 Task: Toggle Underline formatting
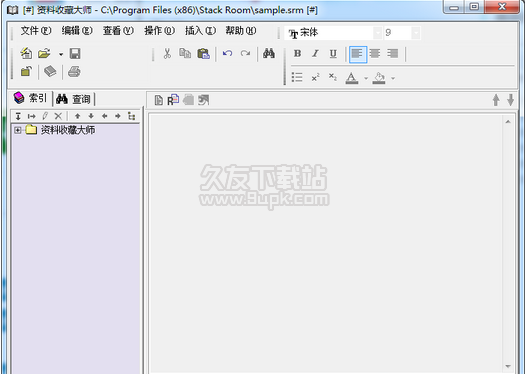[333, 54]
